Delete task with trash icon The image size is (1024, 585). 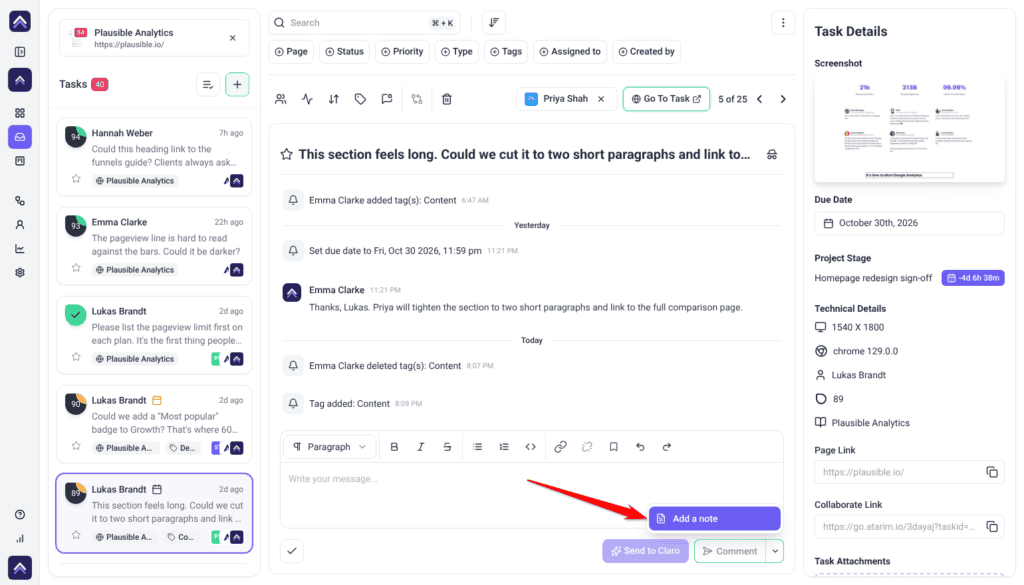(447, 99)
